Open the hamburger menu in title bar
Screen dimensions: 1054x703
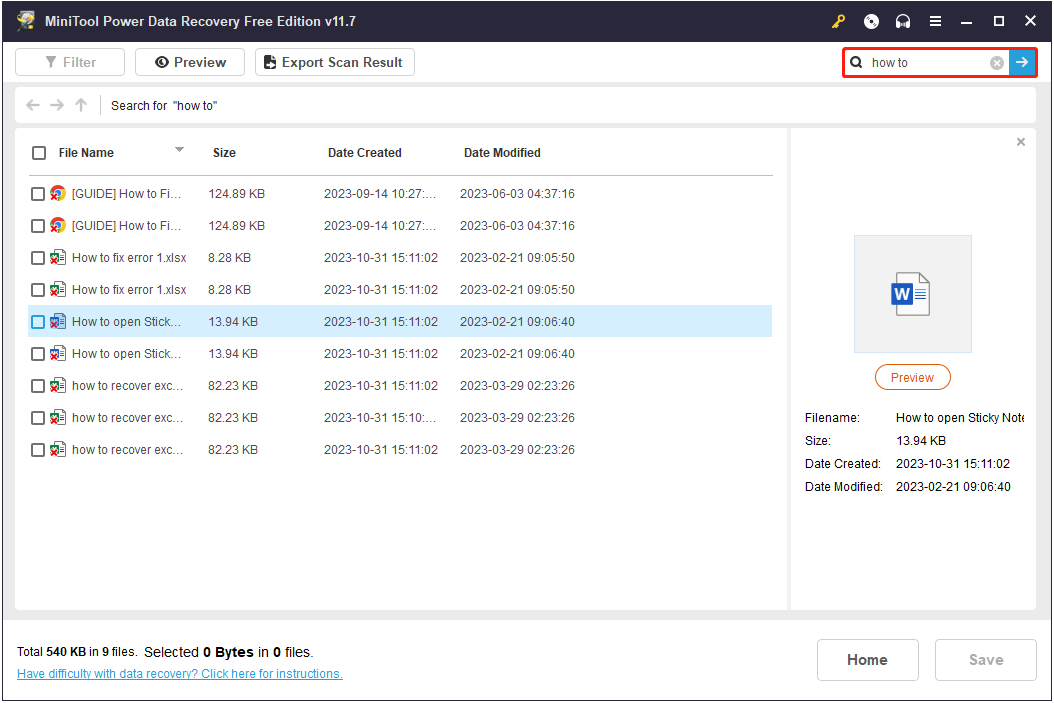[935, 21]
